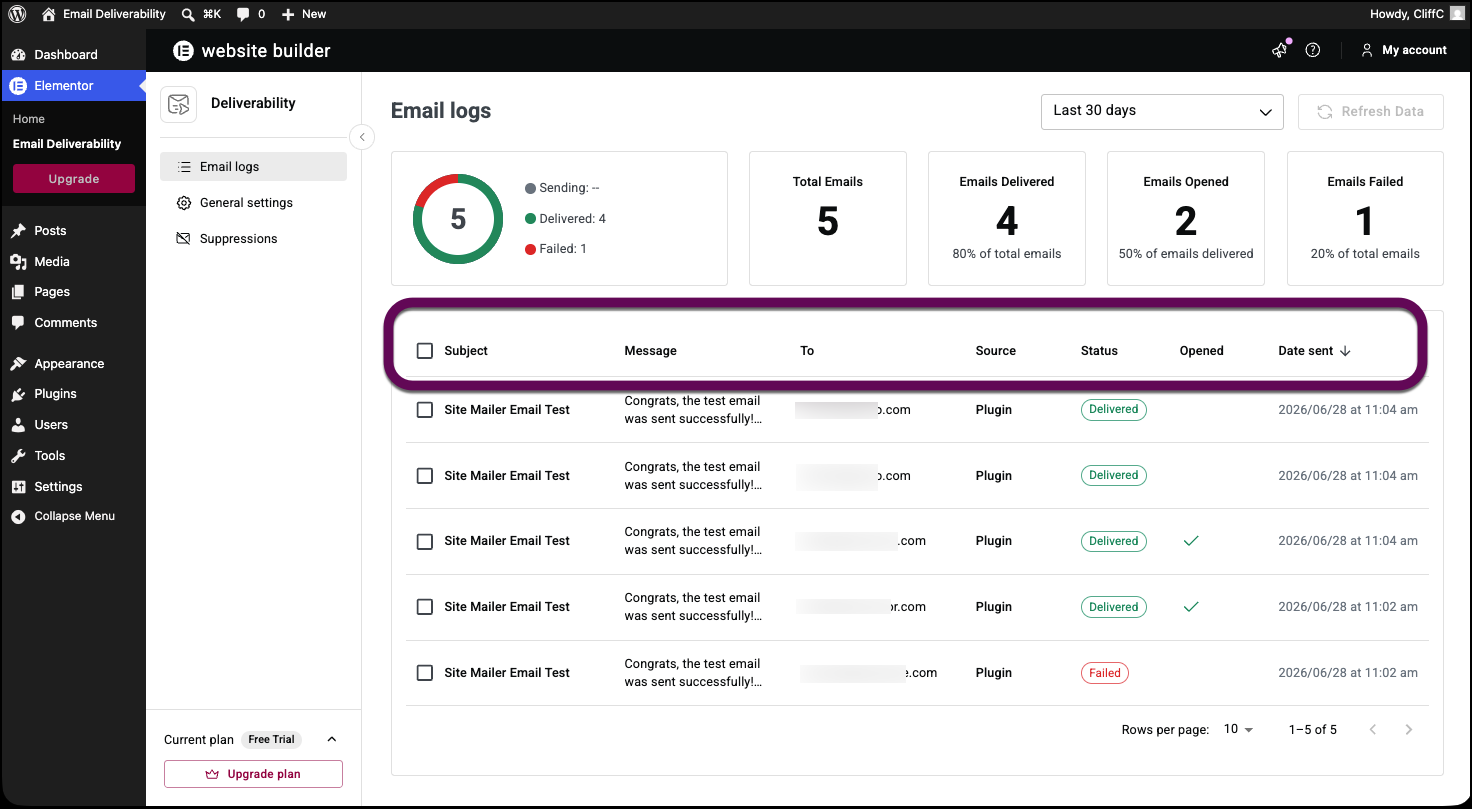Screen dimensions: 1472x809
Task: Toggle the select-all checkbox in table header
Action: [x=425, y=351]
